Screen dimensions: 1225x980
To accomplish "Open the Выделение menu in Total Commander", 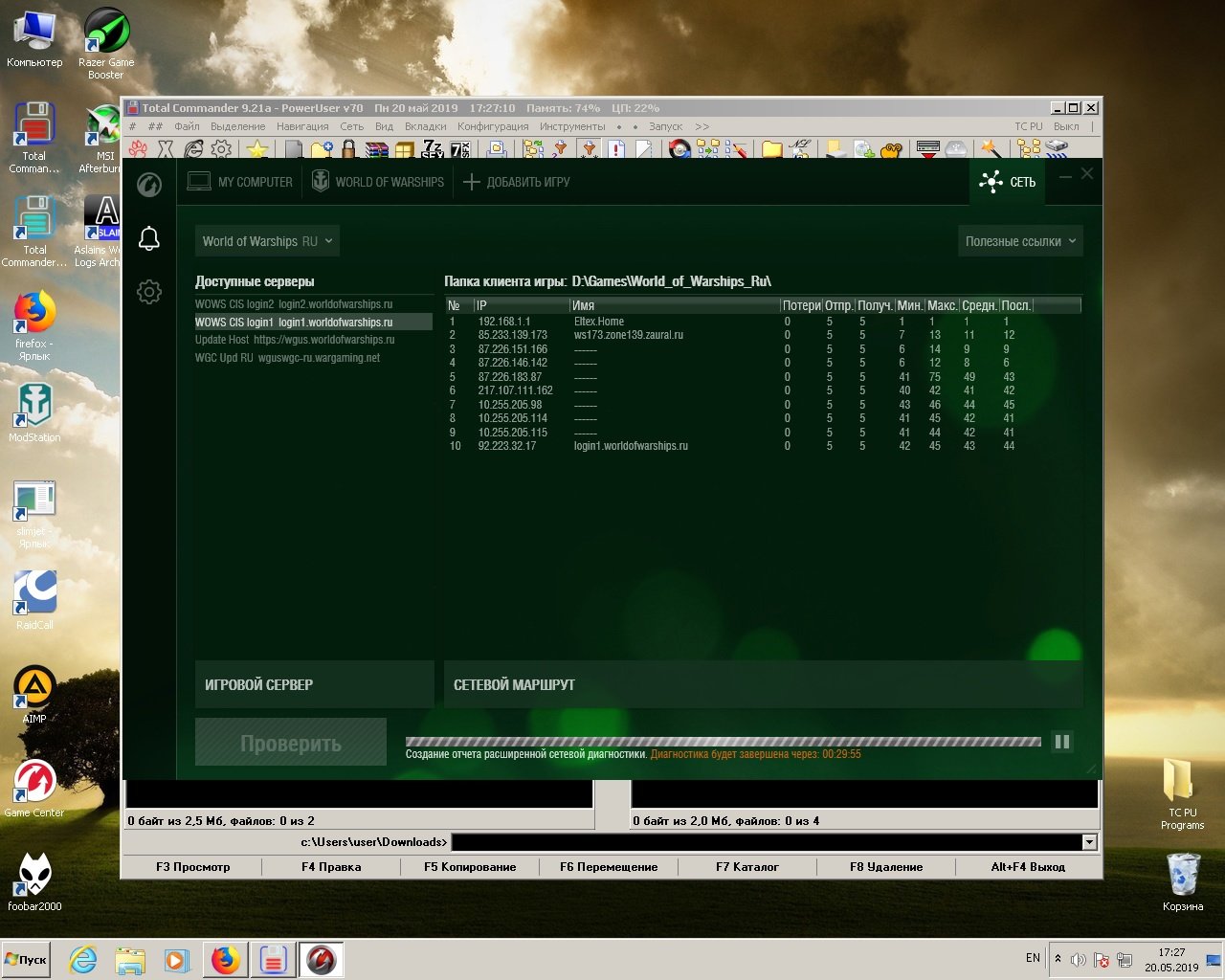I will (238, 126).
